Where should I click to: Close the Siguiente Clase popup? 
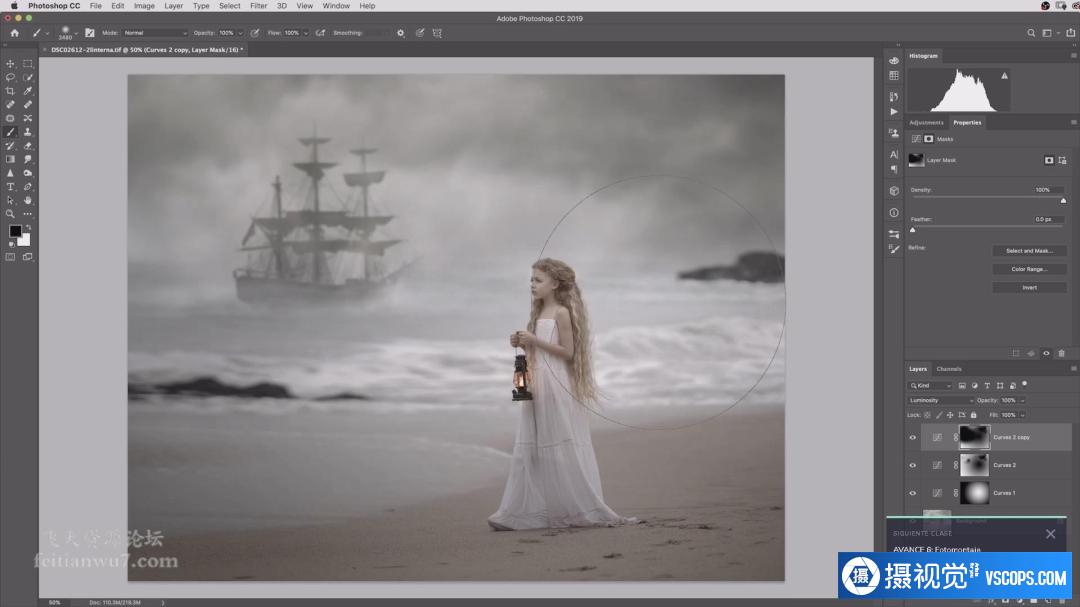1050,534
